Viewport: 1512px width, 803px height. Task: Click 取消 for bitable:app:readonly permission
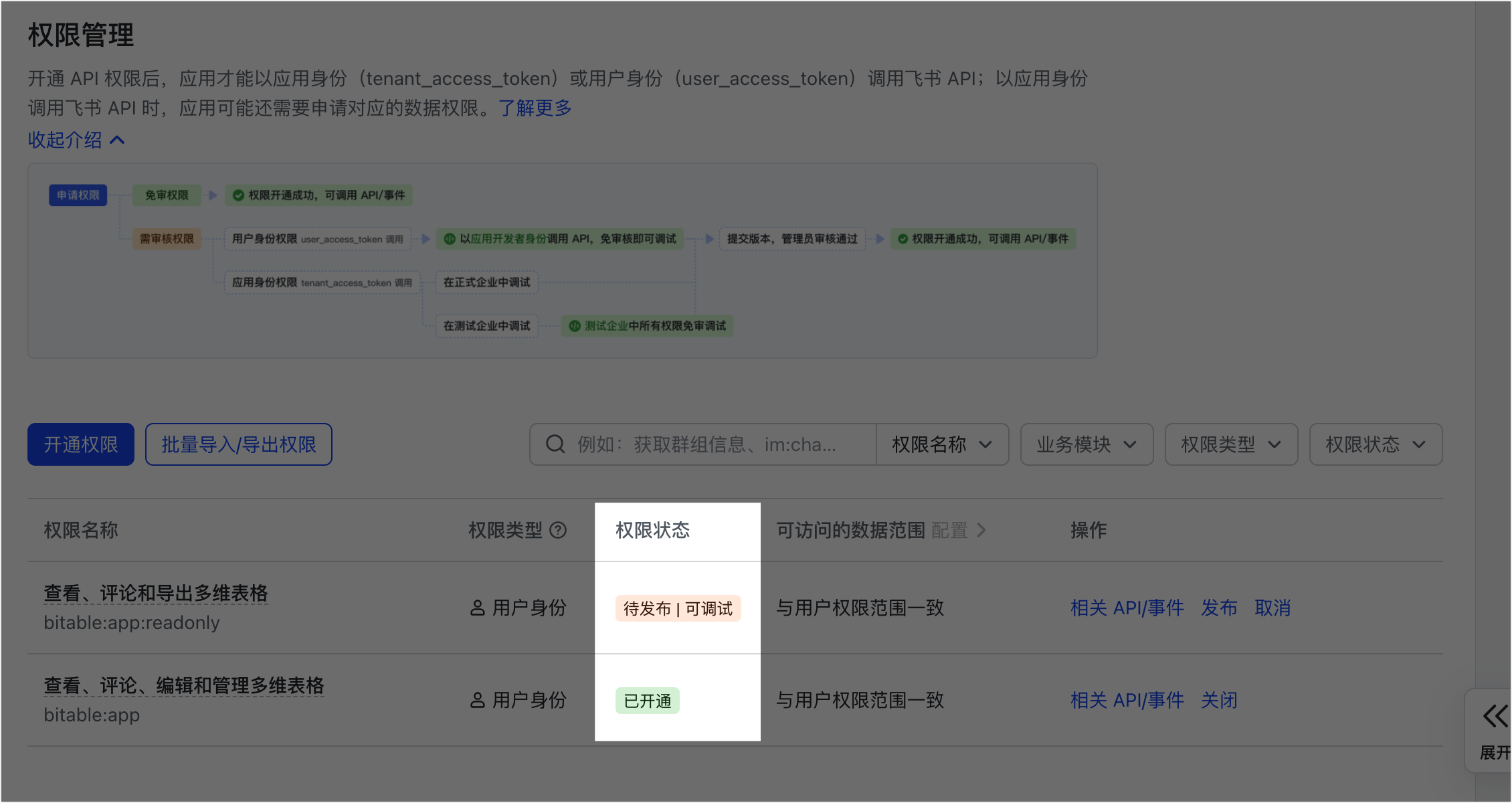pyautogui.click(x=1272, y=608)
